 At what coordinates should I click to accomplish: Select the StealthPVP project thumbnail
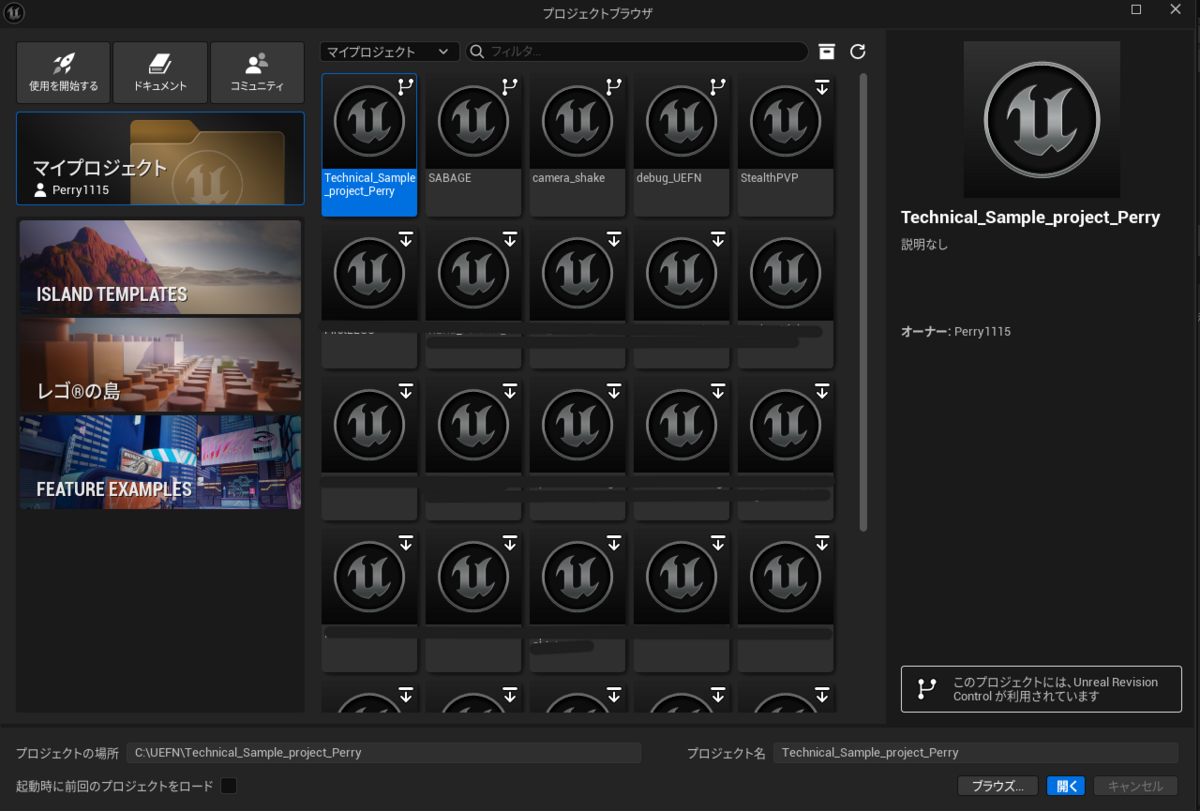click(786, 121)
